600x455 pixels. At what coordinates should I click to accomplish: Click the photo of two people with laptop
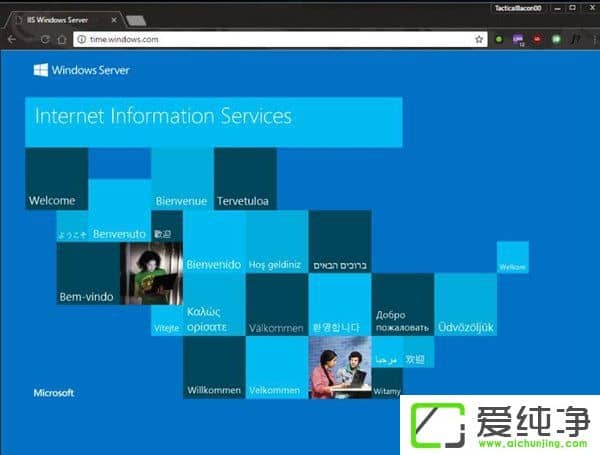click(x=340, y=368)
